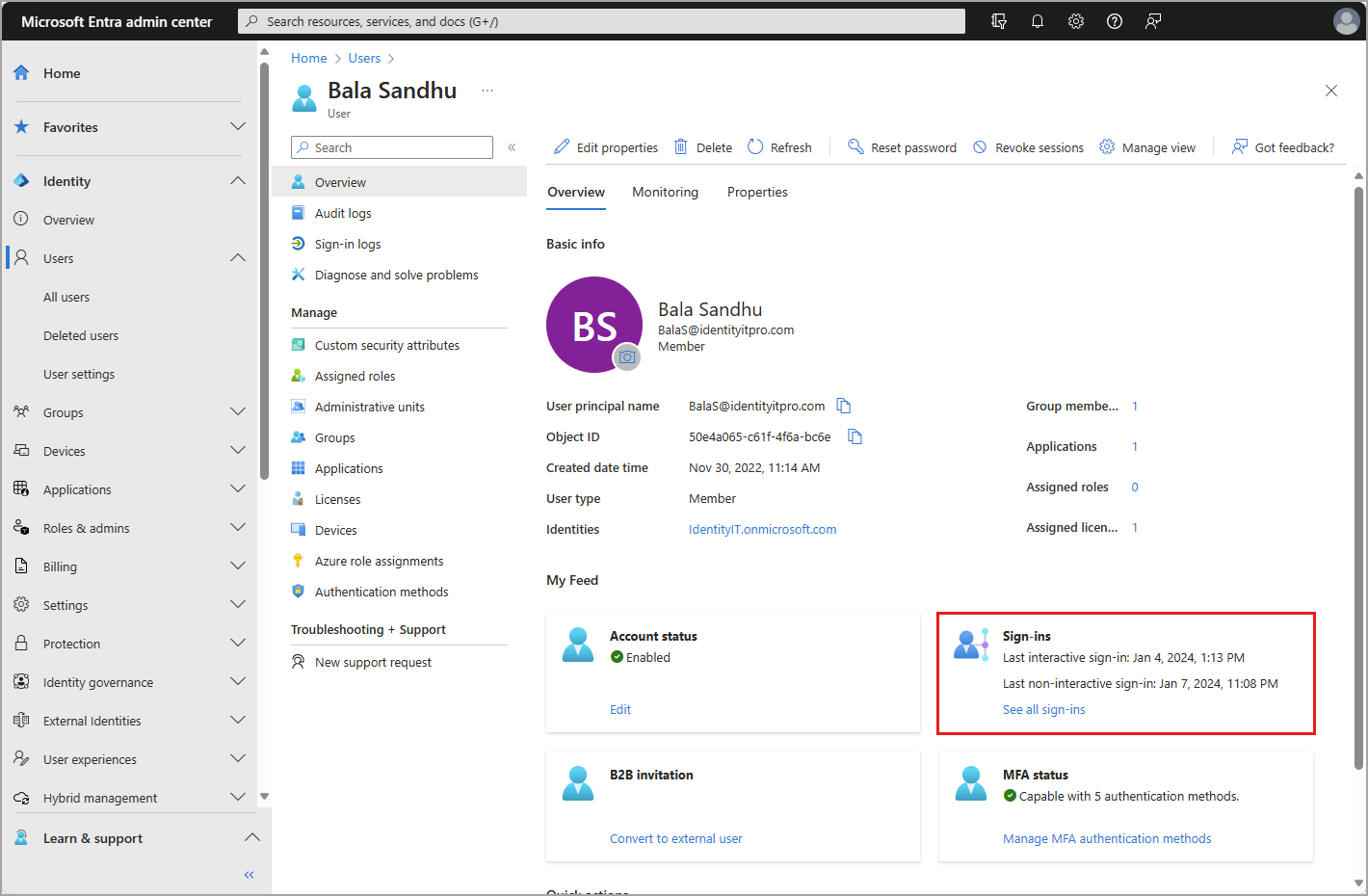Expand the Identity governance section
The width and height of the screenshot is (1368, 896).
[238, 681]
